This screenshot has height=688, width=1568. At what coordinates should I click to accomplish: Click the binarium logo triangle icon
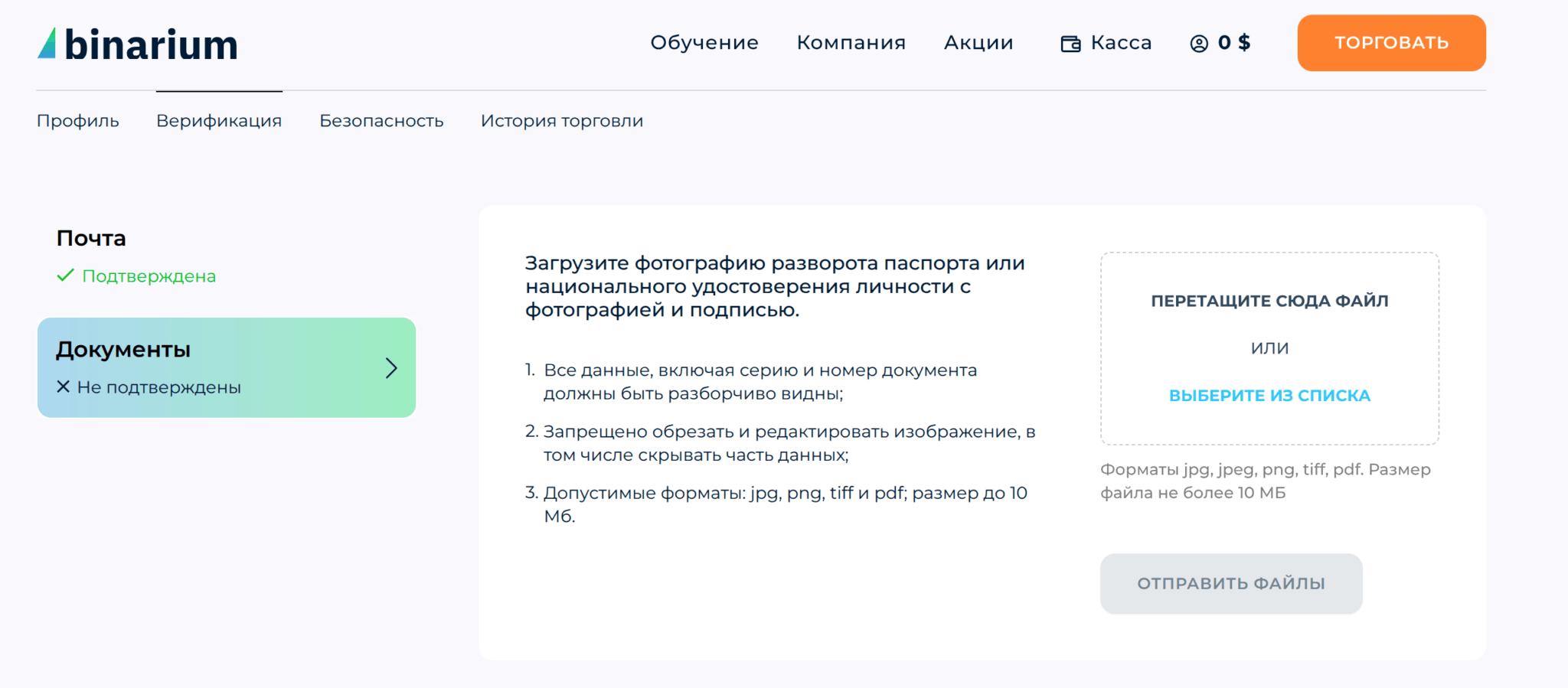(x=47, y=44)
